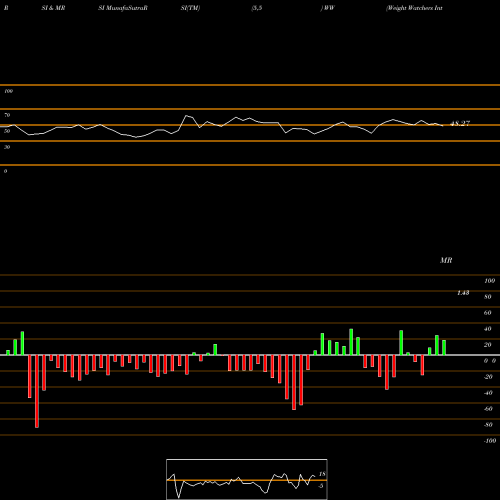Click the RSI axis label 30
This screenshot has height=500, width=500.
click(7, 147)
